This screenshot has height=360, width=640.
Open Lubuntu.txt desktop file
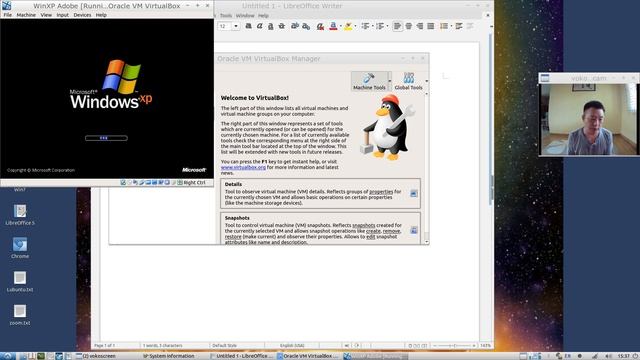20,282
